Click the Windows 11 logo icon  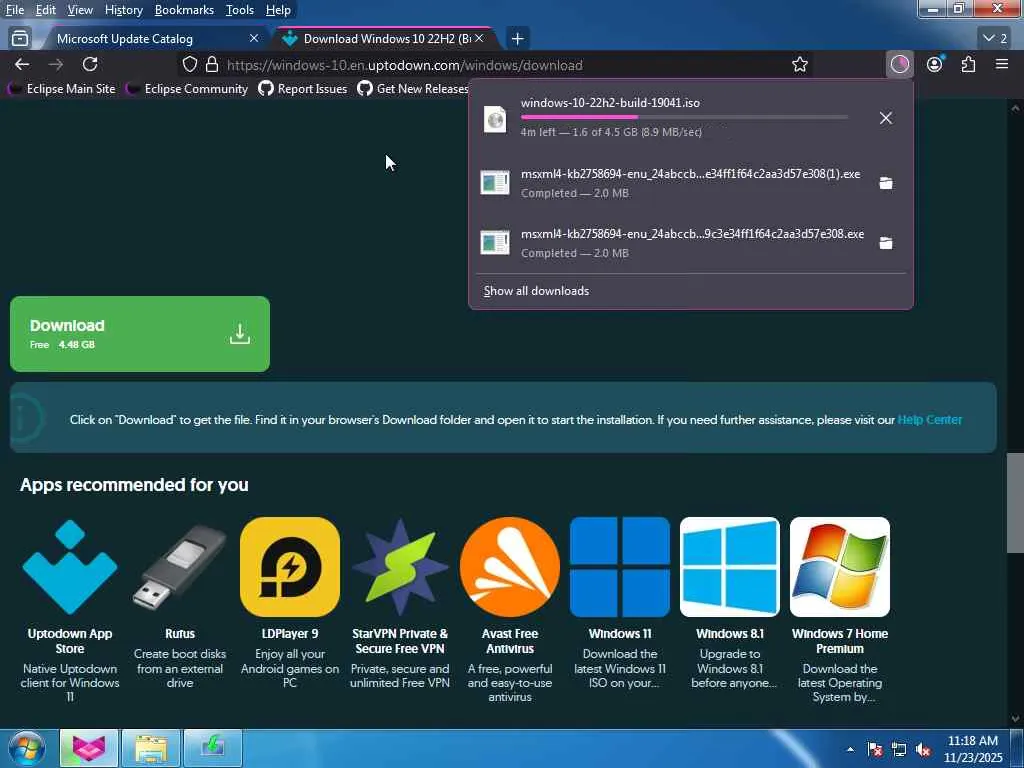(x=620, y=567)
